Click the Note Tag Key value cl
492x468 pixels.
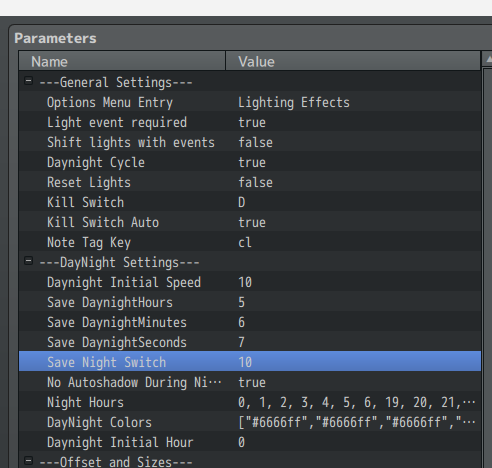tap(245, 242)
